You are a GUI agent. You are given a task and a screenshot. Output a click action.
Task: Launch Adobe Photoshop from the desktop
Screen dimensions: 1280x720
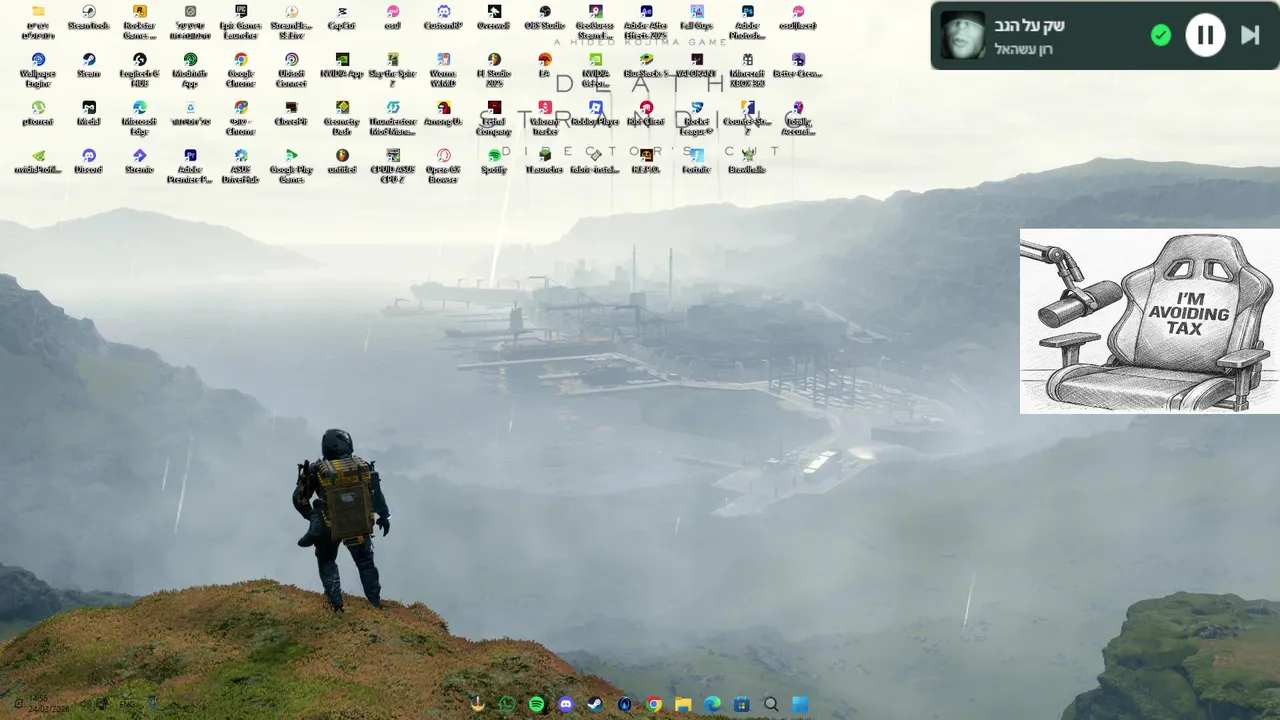point(747,19)
